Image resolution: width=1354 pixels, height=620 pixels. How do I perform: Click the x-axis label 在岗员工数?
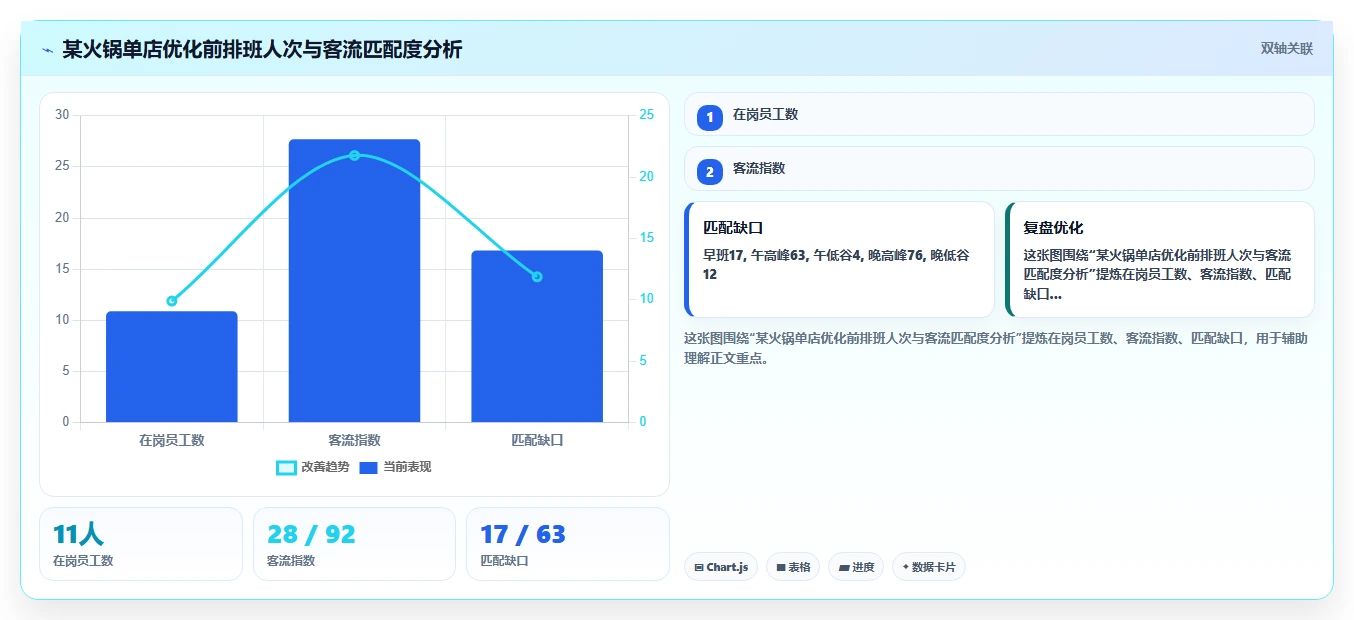pyautogui.click(x=172, y=440)
